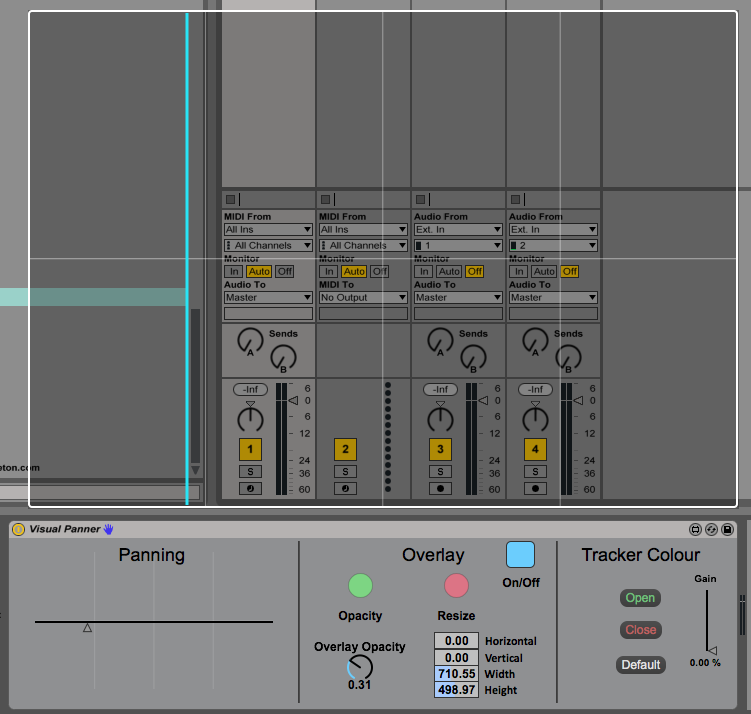Screen dimensions: 751x714
Task: Click the save preset icon on Visual Panner
Action: point(727,529)
